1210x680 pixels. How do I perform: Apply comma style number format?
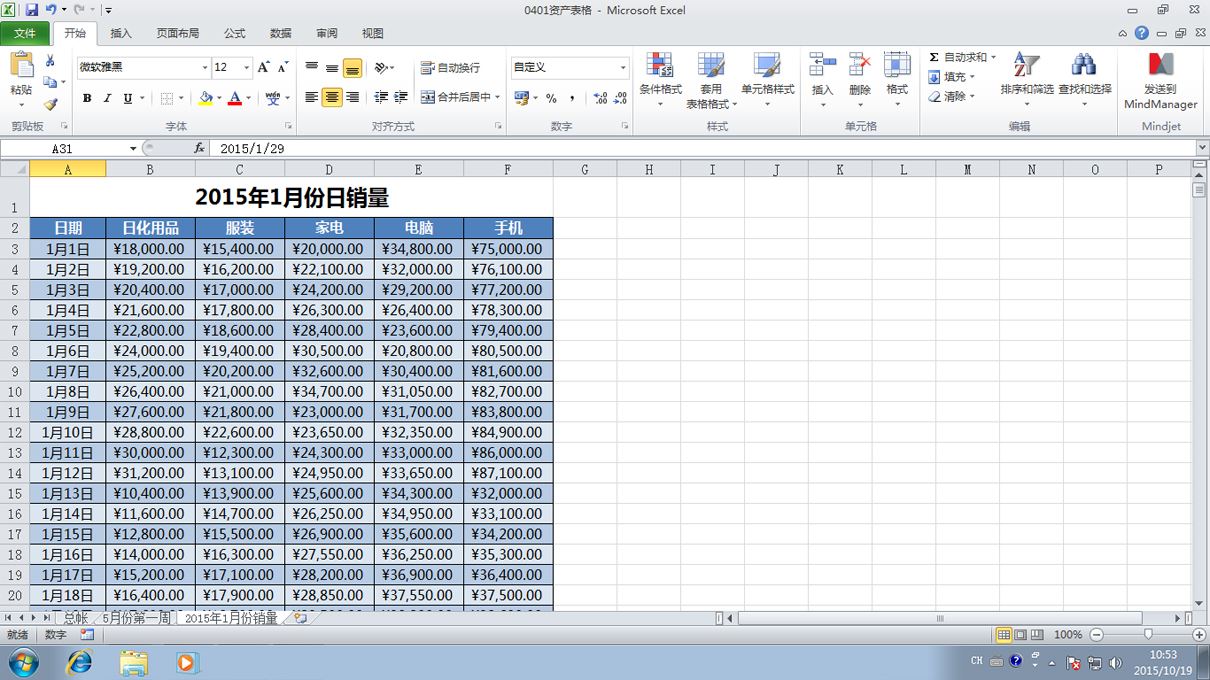pyautogui.click(x=572, y=98)
